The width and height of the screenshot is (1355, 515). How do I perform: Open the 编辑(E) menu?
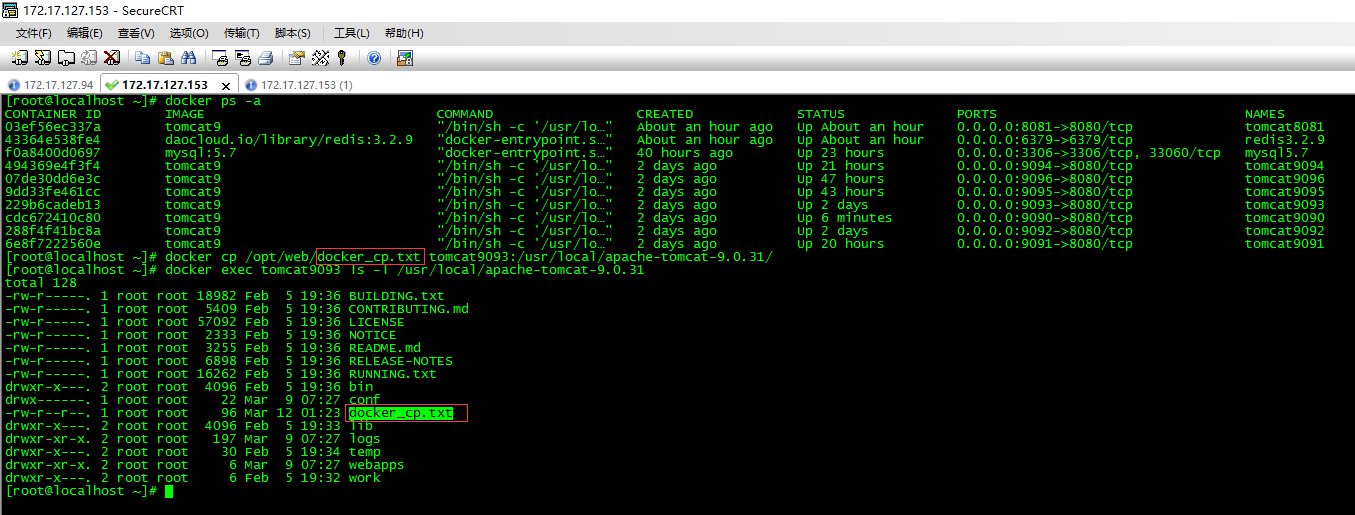(85, 33)
